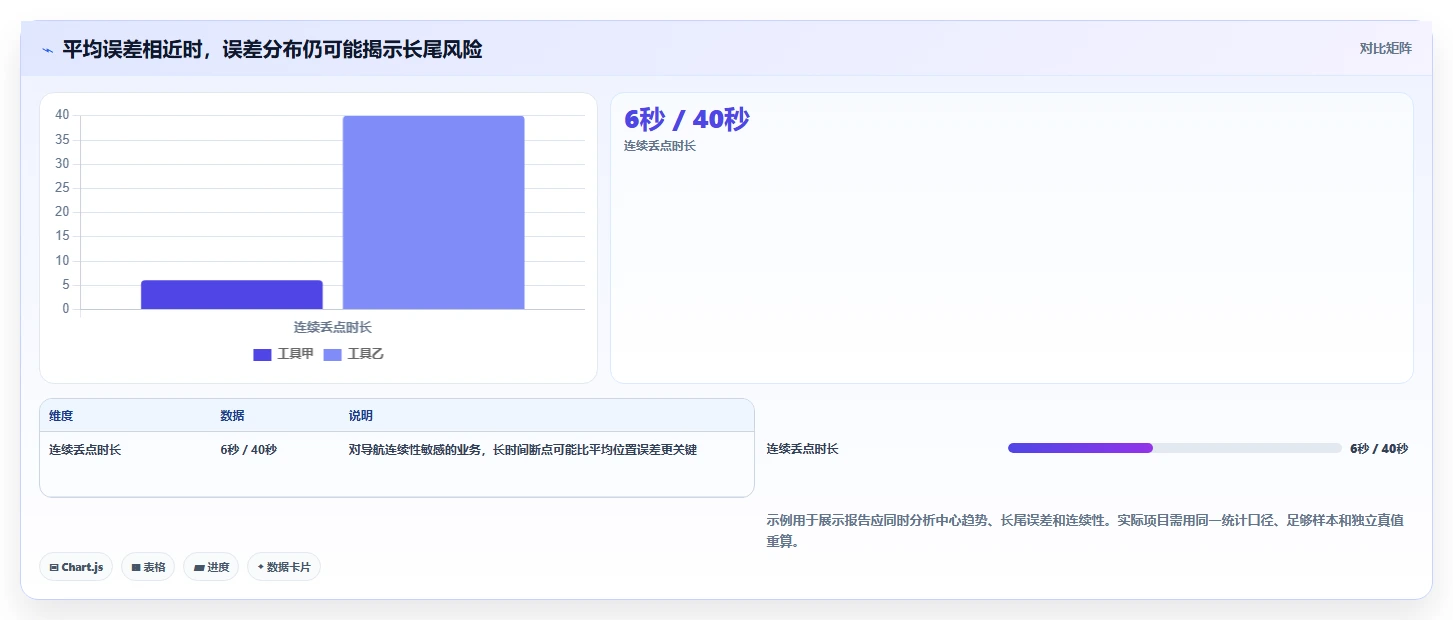Select the 数据卡片 tag chip
Screen dimensions: 1453x620
284,567
